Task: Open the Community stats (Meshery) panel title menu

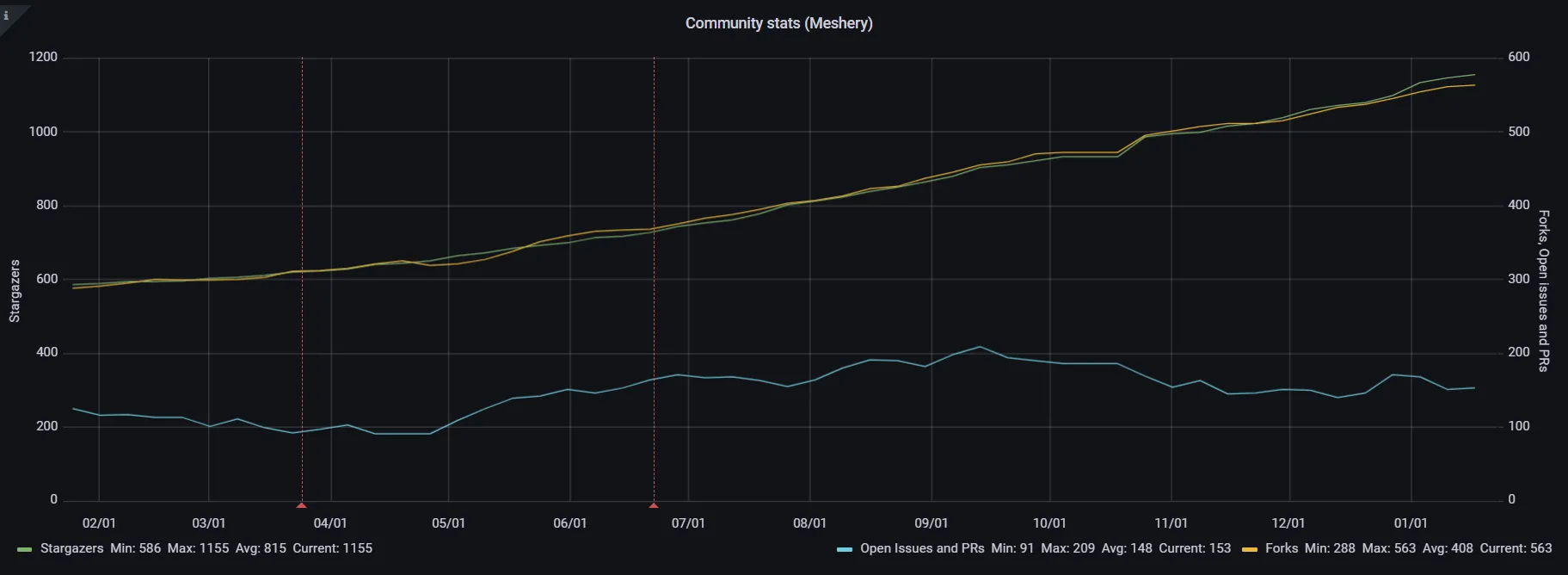Action: coord(778,23)
